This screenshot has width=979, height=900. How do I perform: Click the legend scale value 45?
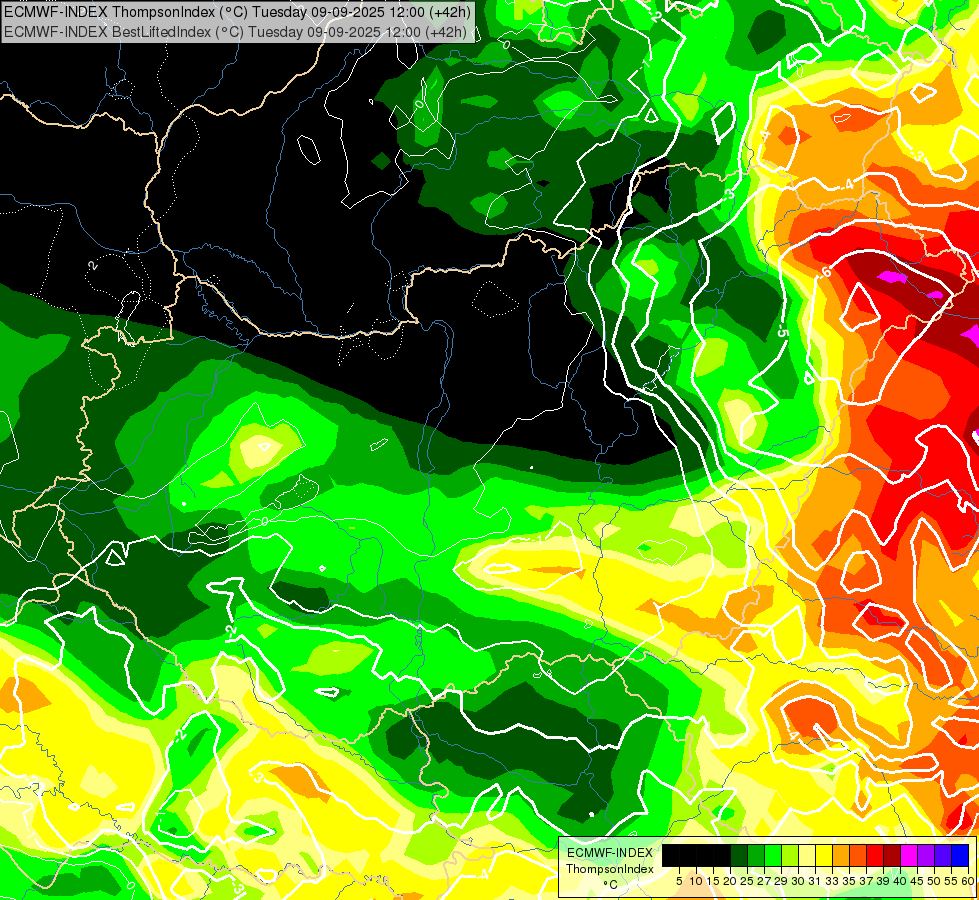(x=917, y=881)
